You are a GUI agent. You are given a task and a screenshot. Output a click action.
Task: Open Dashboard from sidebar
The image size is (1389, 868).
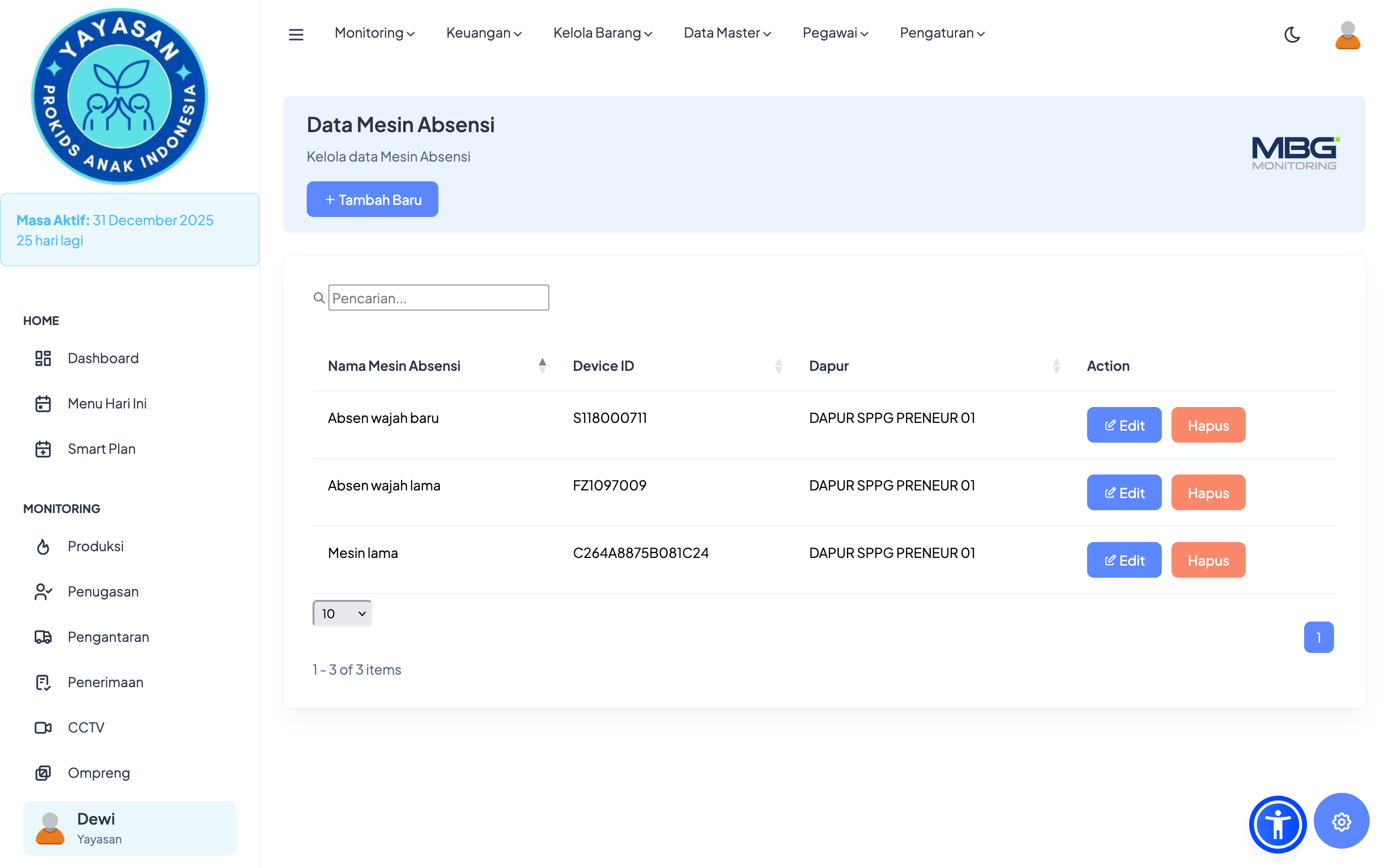(103, 358)
